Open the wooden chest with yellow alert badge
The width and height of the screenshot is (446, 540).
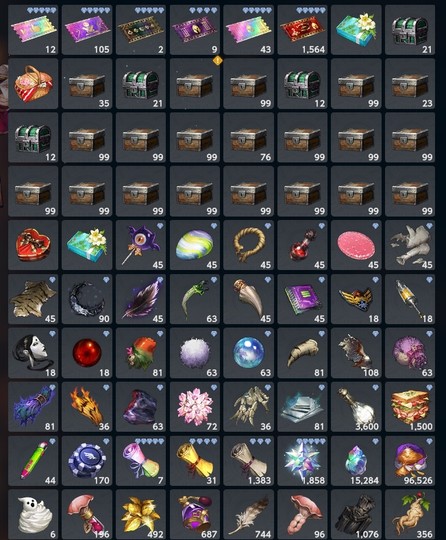[x=195, y=84]
